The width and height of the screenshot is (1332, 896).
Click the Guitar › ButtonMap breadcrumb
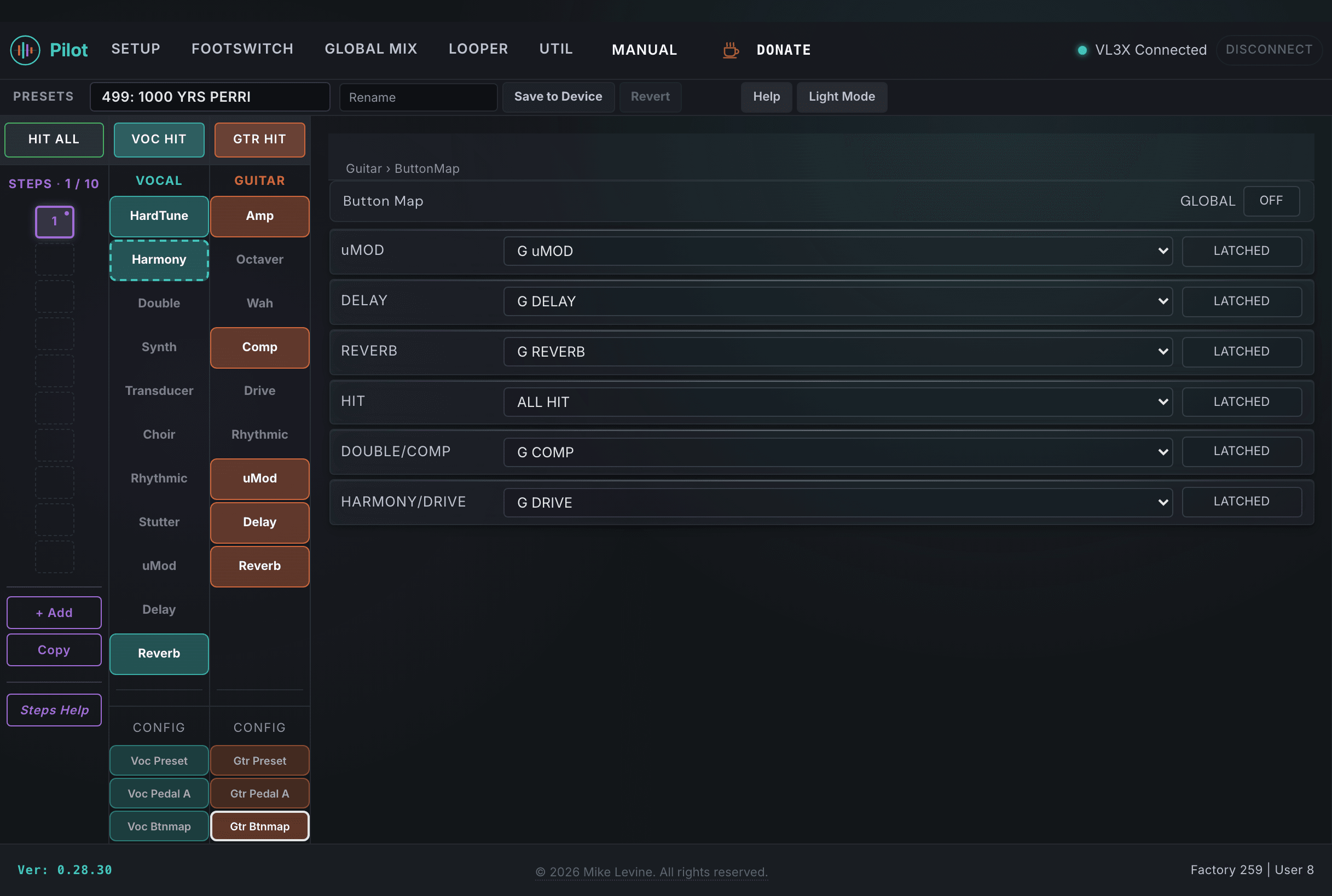[x=402, y=168]
